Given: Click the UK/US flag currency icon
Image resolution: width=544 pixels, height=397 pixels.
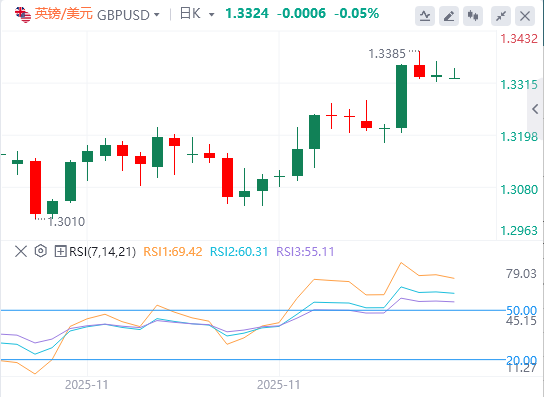Looking at the screenshot, I should click(x=23, y=15).
